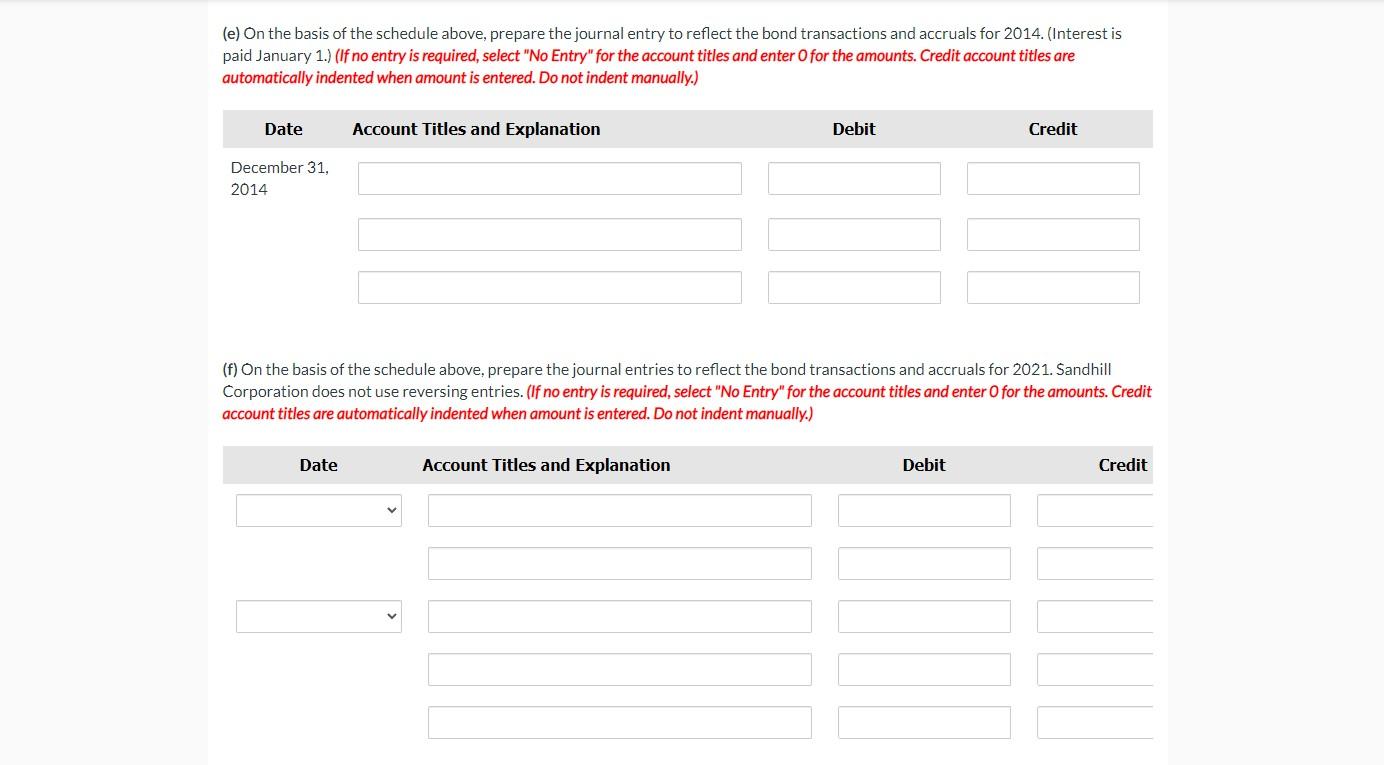Screen dimensions: 1384x765
Task: Click the first Debit field in part (f)
Action: 923,510
